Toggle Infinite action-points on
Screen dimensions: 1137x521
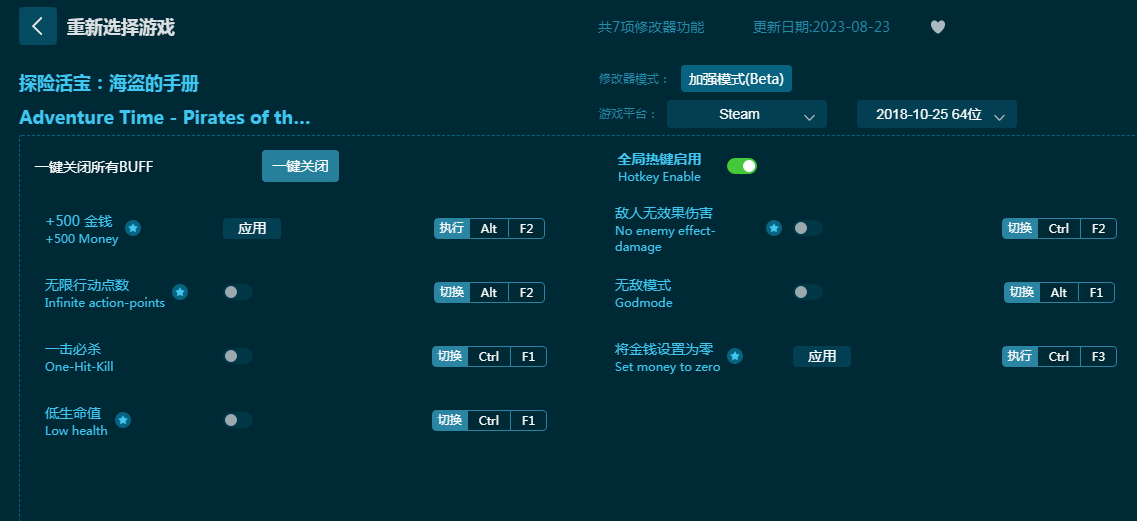(237, 292)
